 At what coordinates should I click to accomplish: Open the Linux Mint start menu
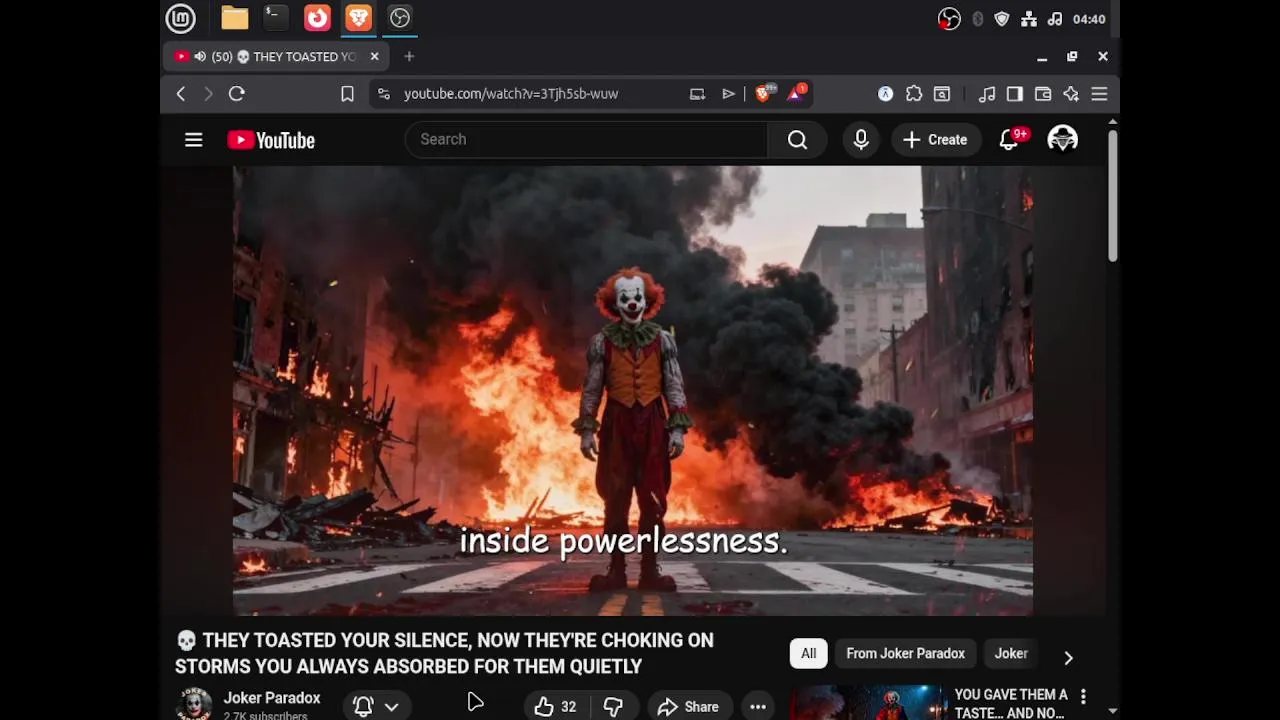180,18
